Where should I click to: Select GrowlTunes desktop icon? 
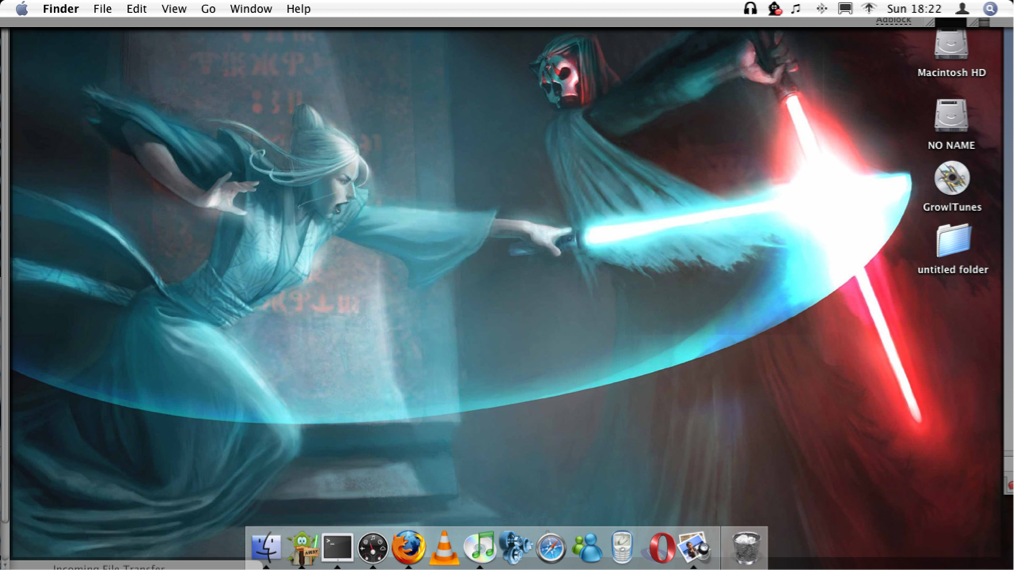pyautogui.click(x=952, y=178)
